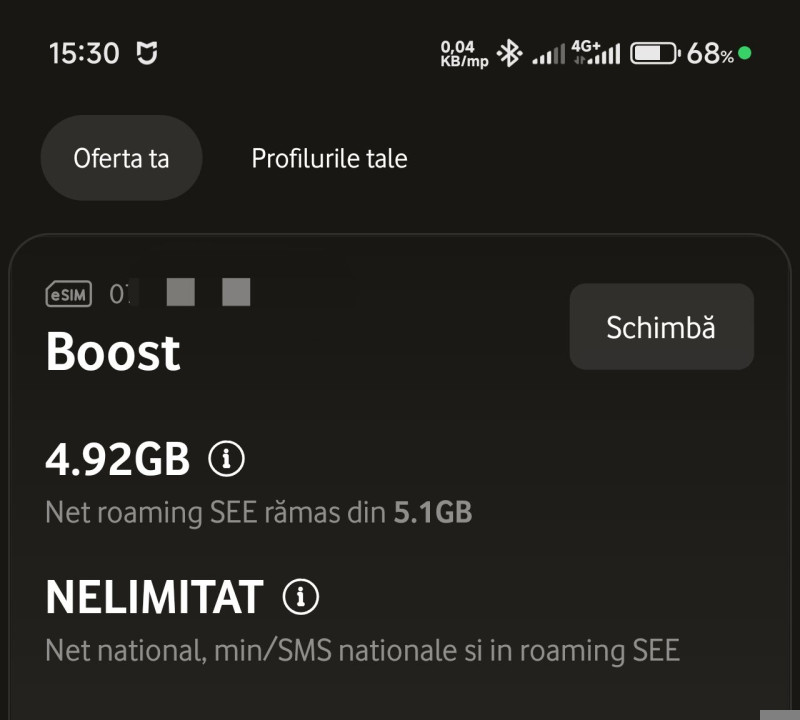Tap the 15:30 clock in status bar
The width and height of the screenshot is (800, 720).
84,53
